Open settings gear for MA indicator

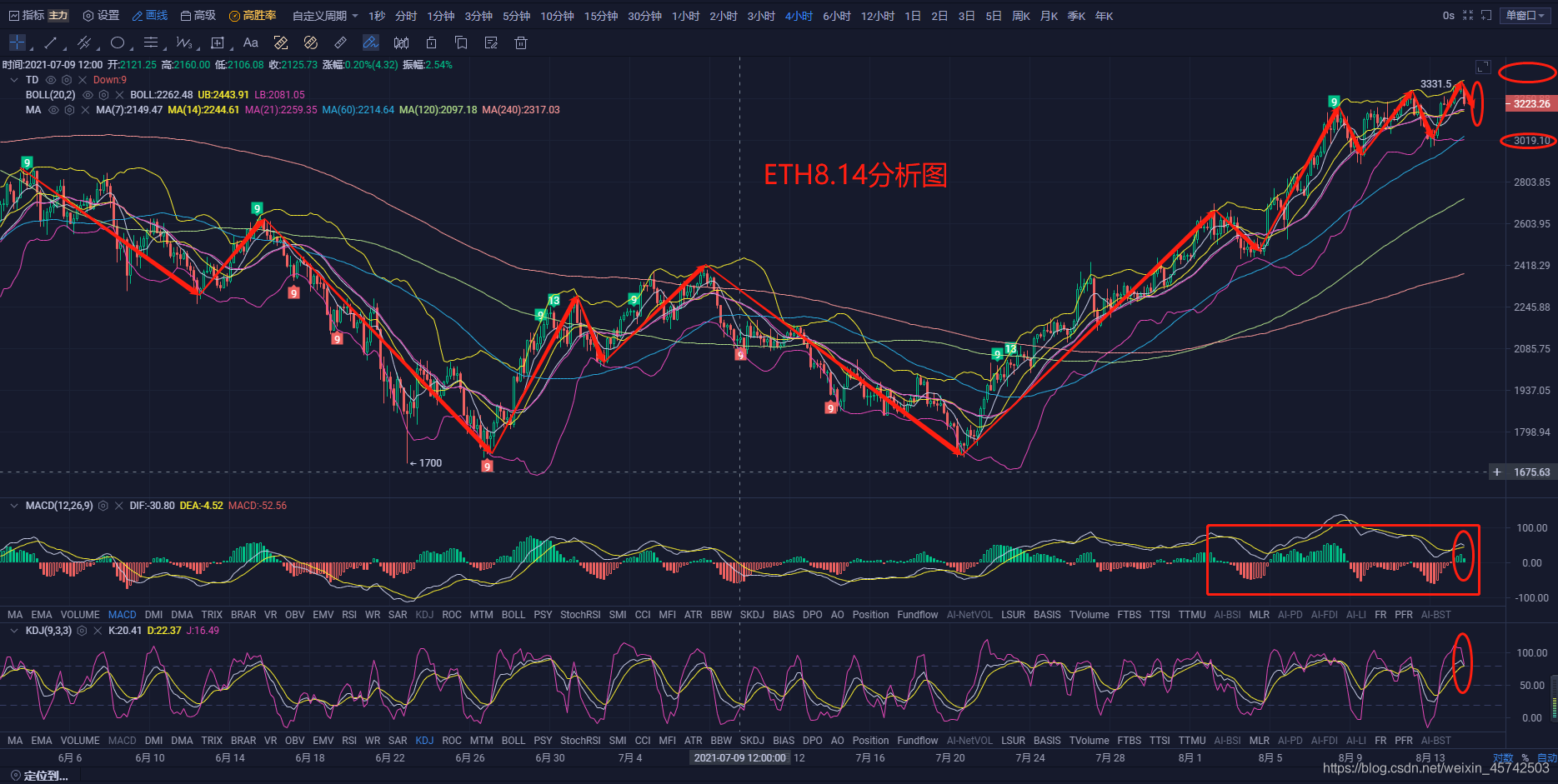point(69,110)
